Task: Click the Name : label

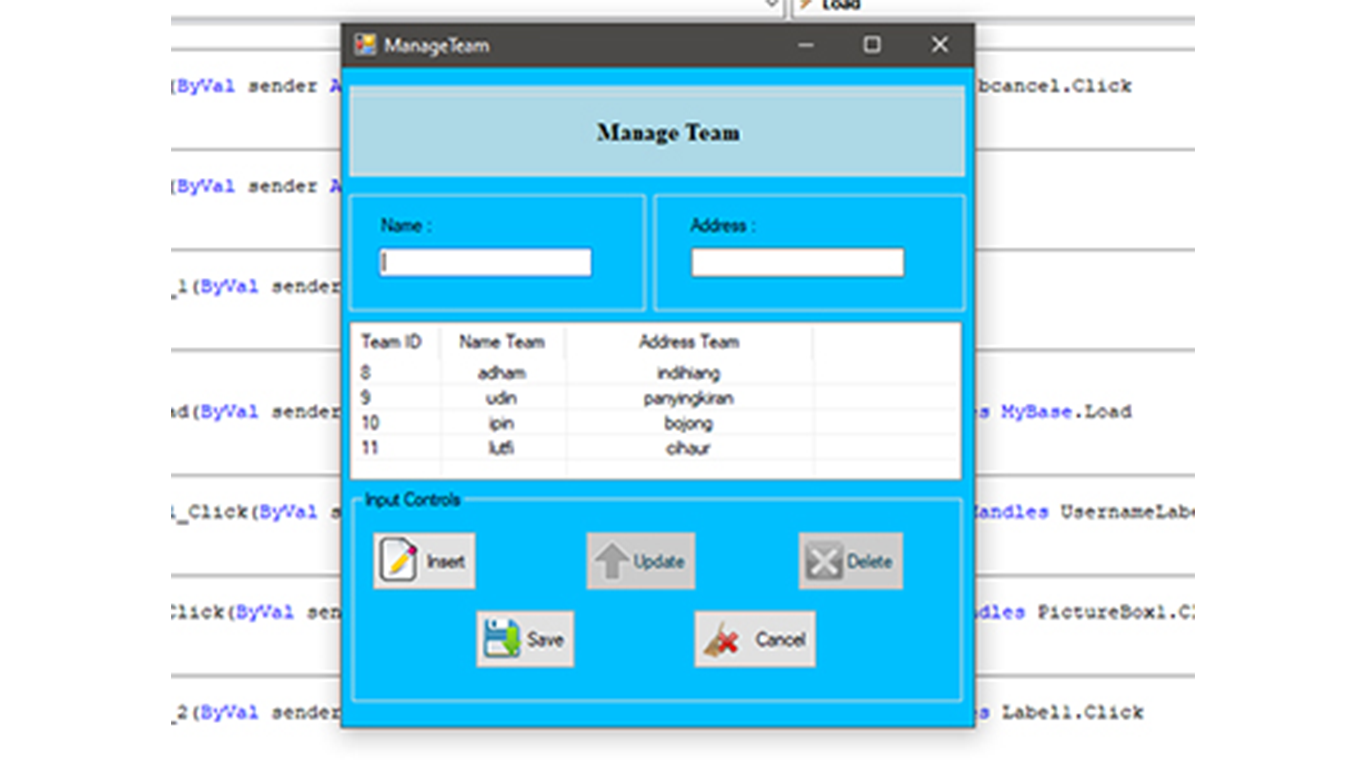Action: coord(406,226)
